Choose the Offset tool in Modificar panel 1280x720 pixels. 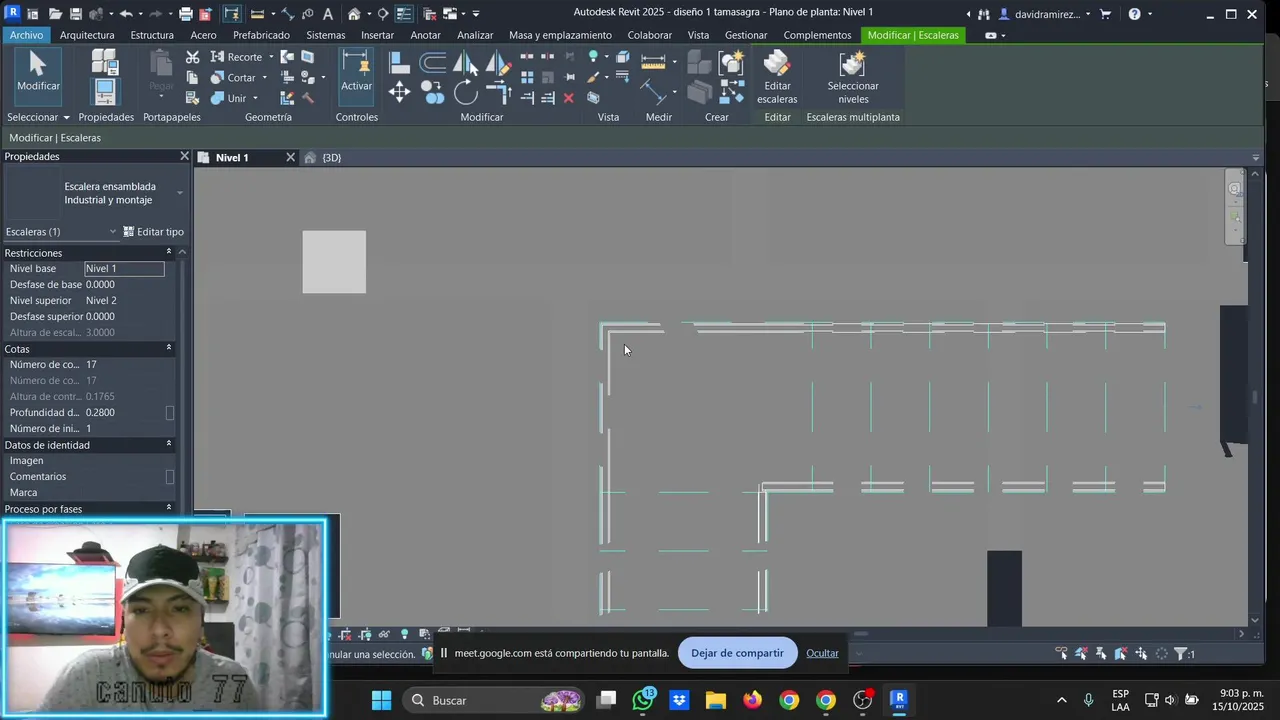433,63
